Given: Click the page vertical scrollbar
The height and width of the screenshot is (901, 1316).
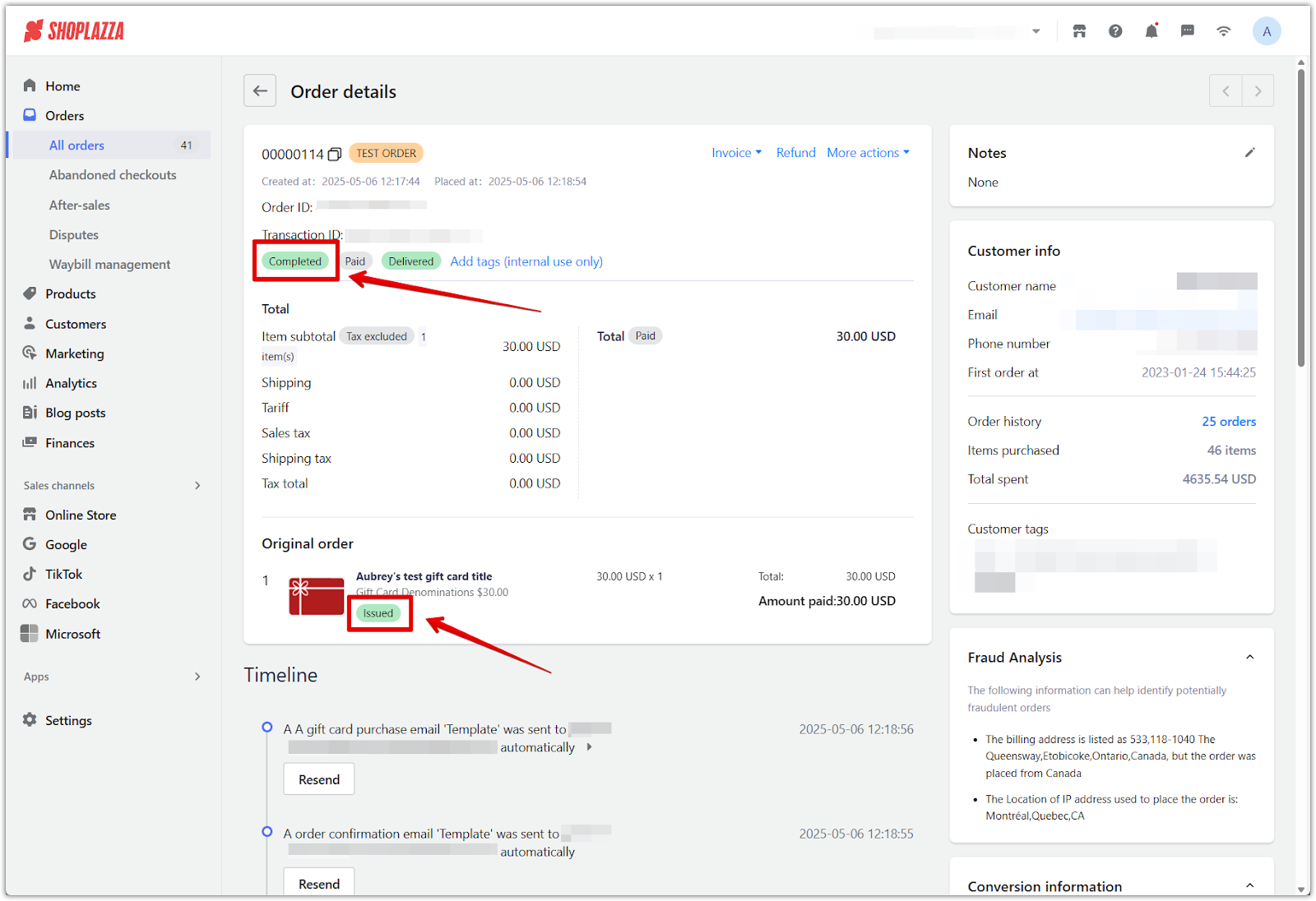Looking at the screenshot, I should (1301, 218).
